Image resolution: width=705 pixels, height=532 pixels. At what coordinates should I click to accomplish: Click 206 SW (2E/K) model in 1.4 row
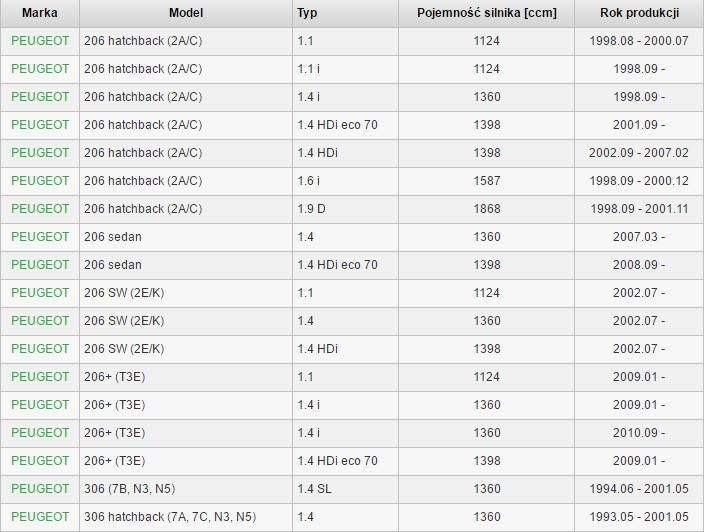click(124, 321)
